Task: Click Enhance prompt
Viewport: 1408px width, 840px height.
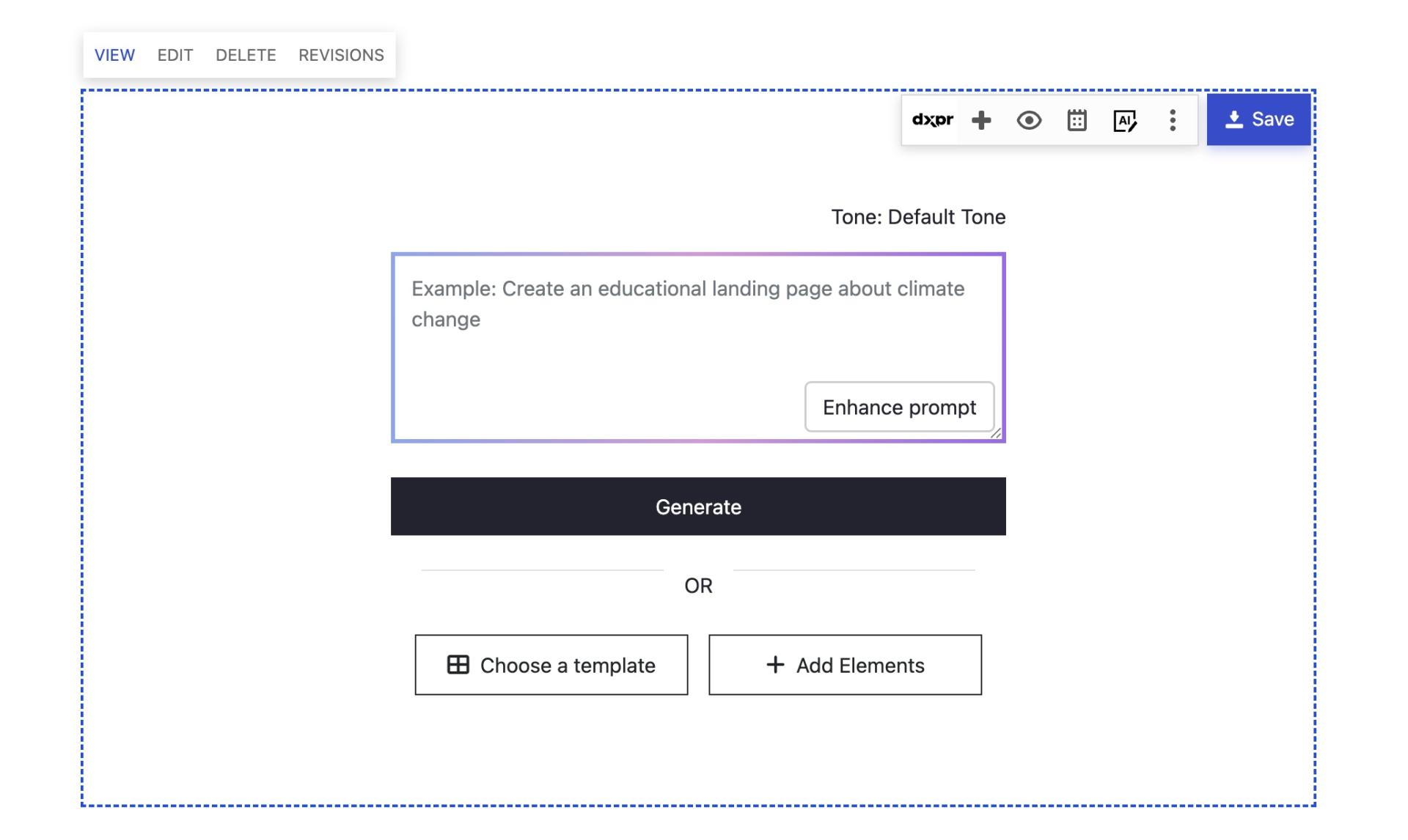Action: [x=899, y=407]
